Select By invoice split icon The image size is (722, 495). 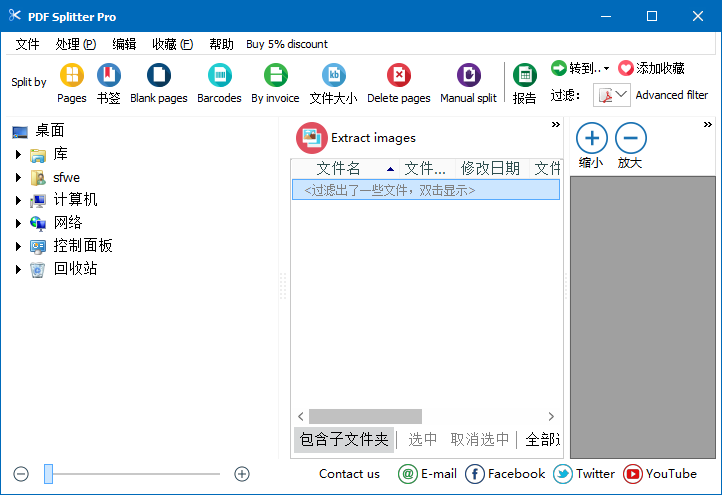(275, 75)
